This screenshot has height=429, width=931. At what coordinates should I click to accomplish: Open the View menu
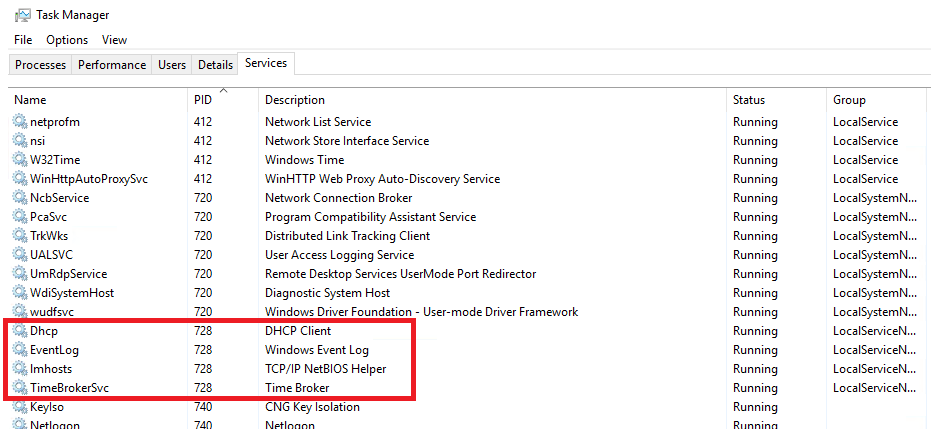[115, 40]
